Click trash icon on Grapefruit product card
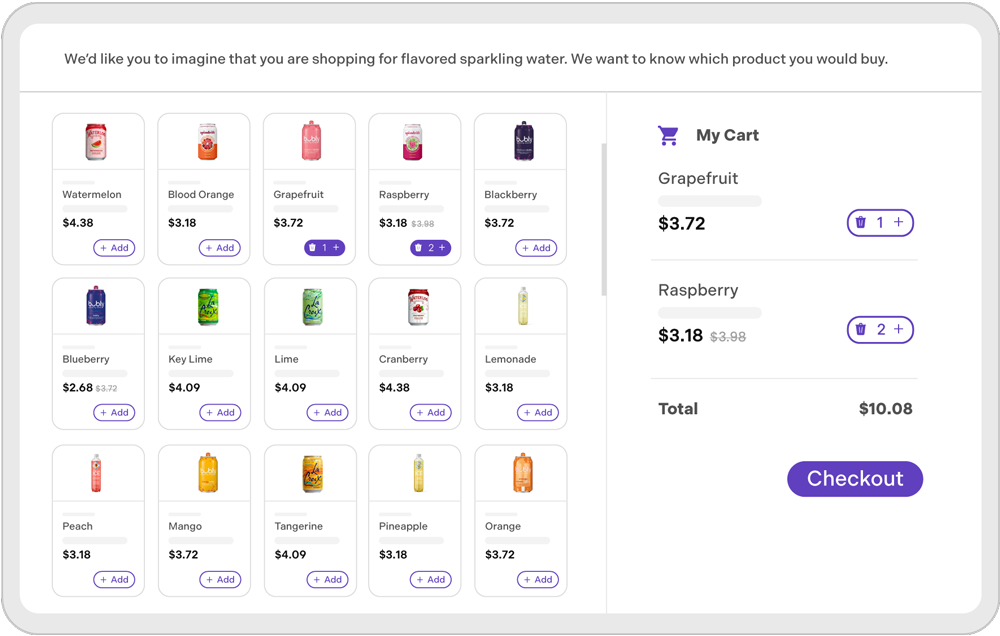 pyautogui.click(x=312, y=248)
